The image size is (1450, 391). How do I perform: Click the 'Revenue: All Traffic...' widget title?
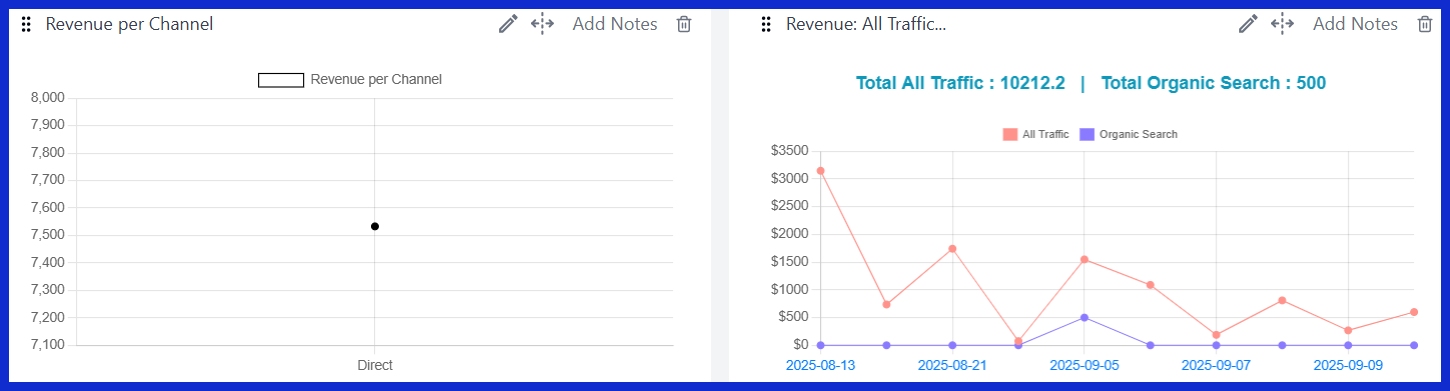tap(866, 24)
